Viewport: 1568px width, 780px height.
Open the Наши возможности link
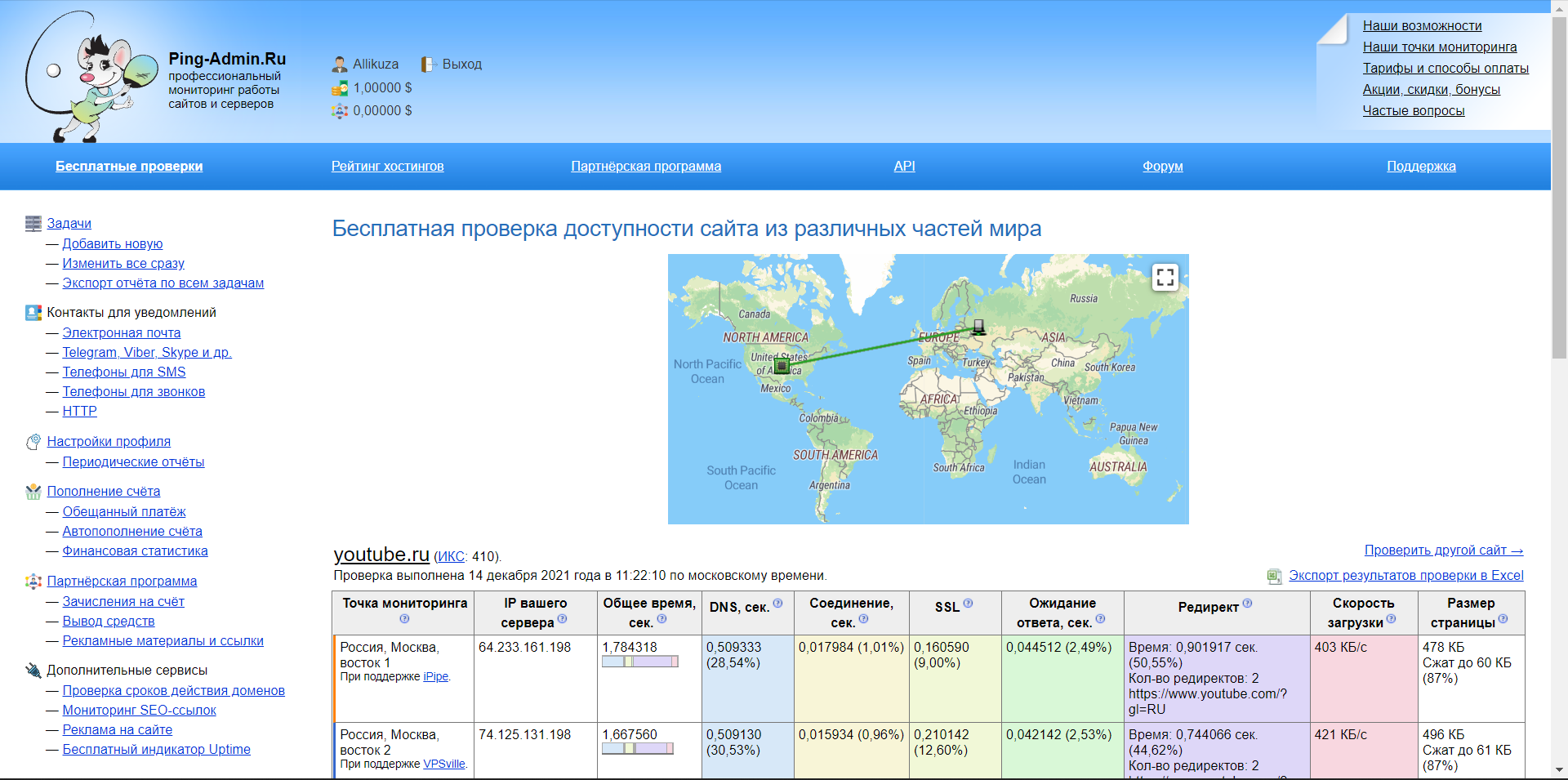point(1422,26)
